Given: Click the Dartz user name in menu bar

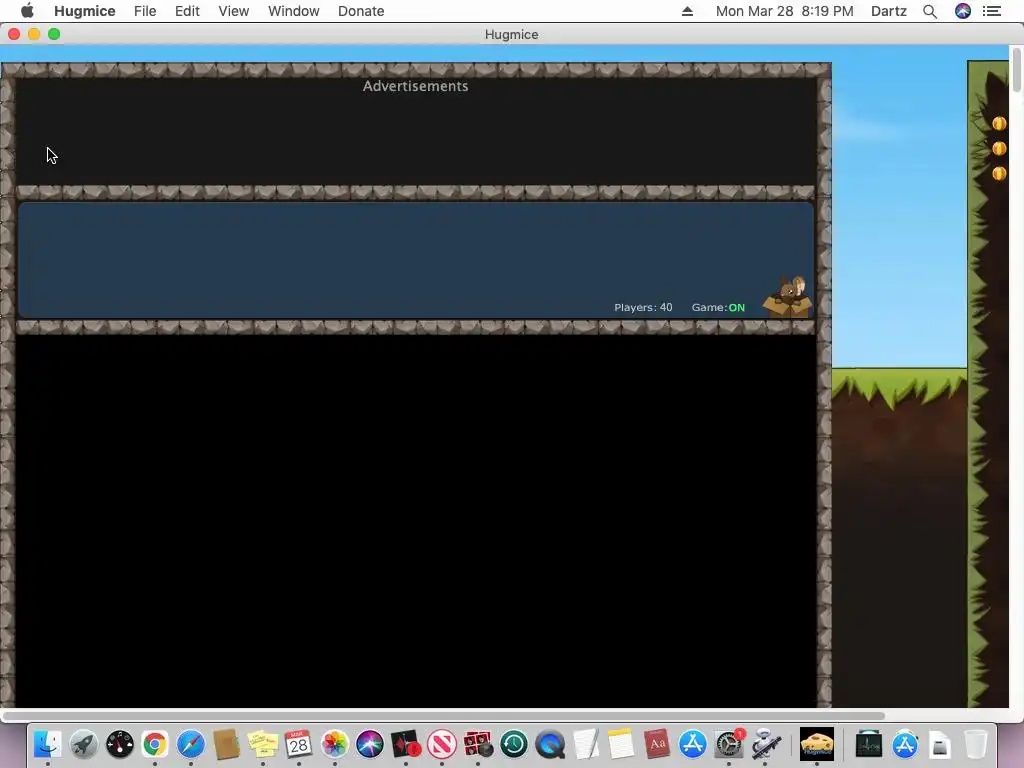Looking at the screenshot, I should coord(889,11).
